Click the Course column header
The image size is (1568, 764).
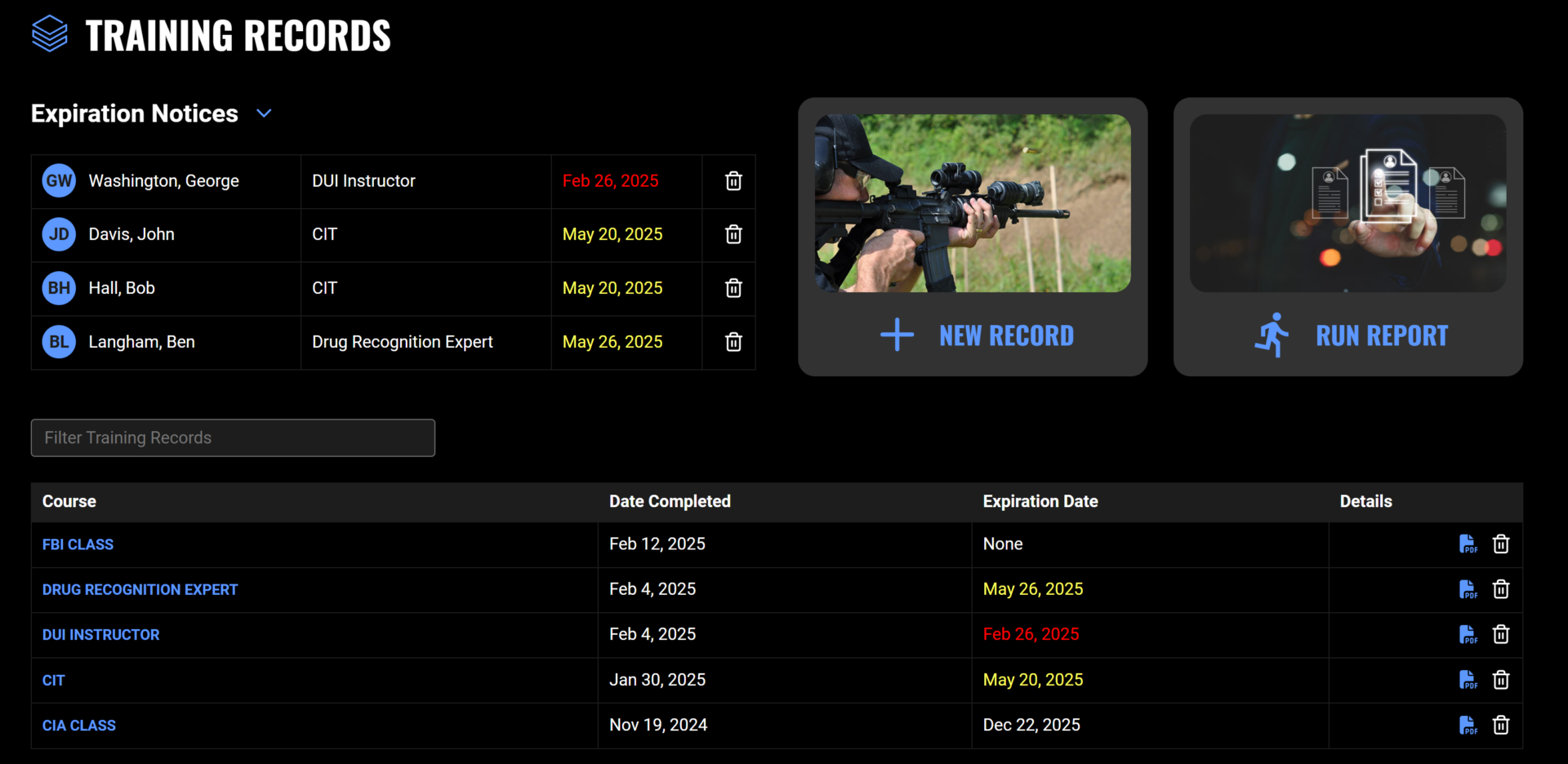(69, 502)
